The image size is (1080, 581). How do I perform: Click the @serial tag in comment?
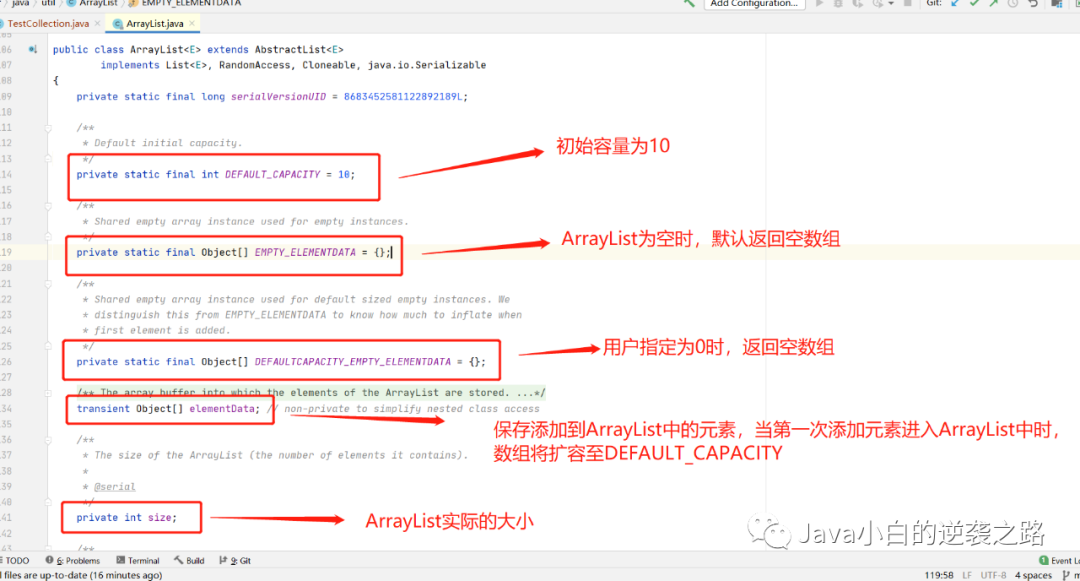pos(114,487)
